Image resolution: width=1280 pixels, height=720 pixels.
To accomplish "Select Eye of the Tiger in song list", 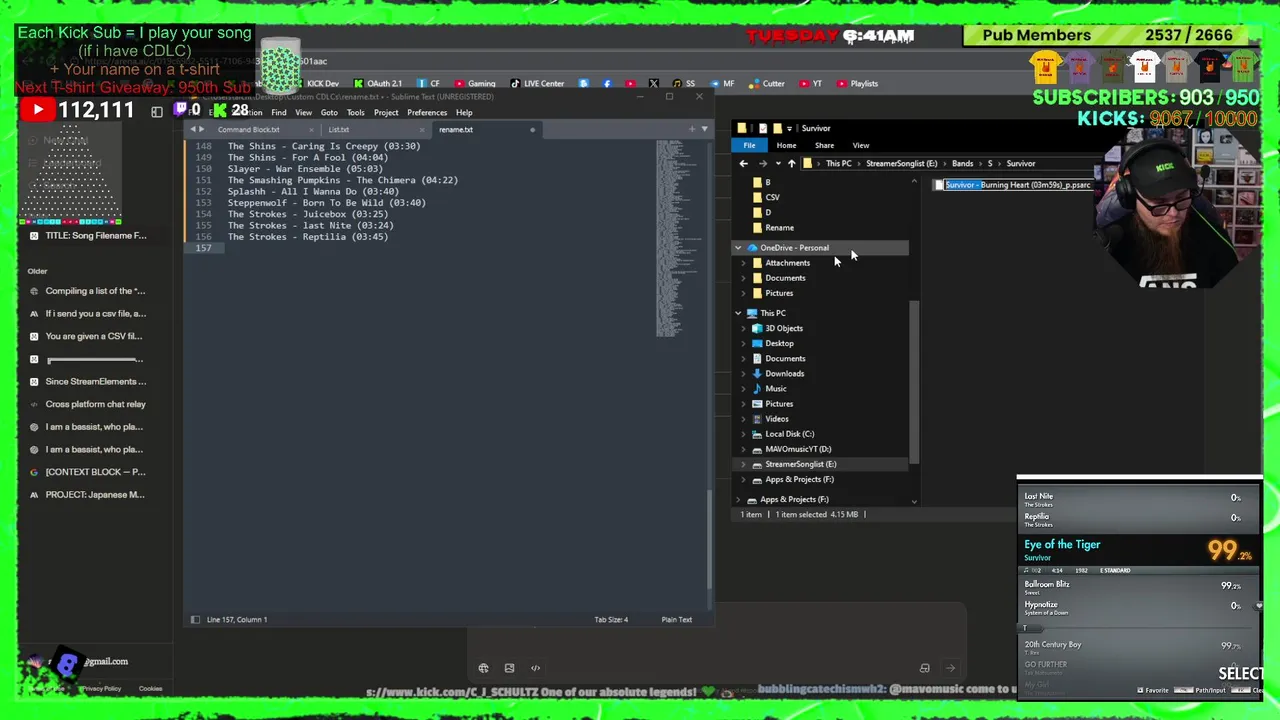I will 1139,550.
